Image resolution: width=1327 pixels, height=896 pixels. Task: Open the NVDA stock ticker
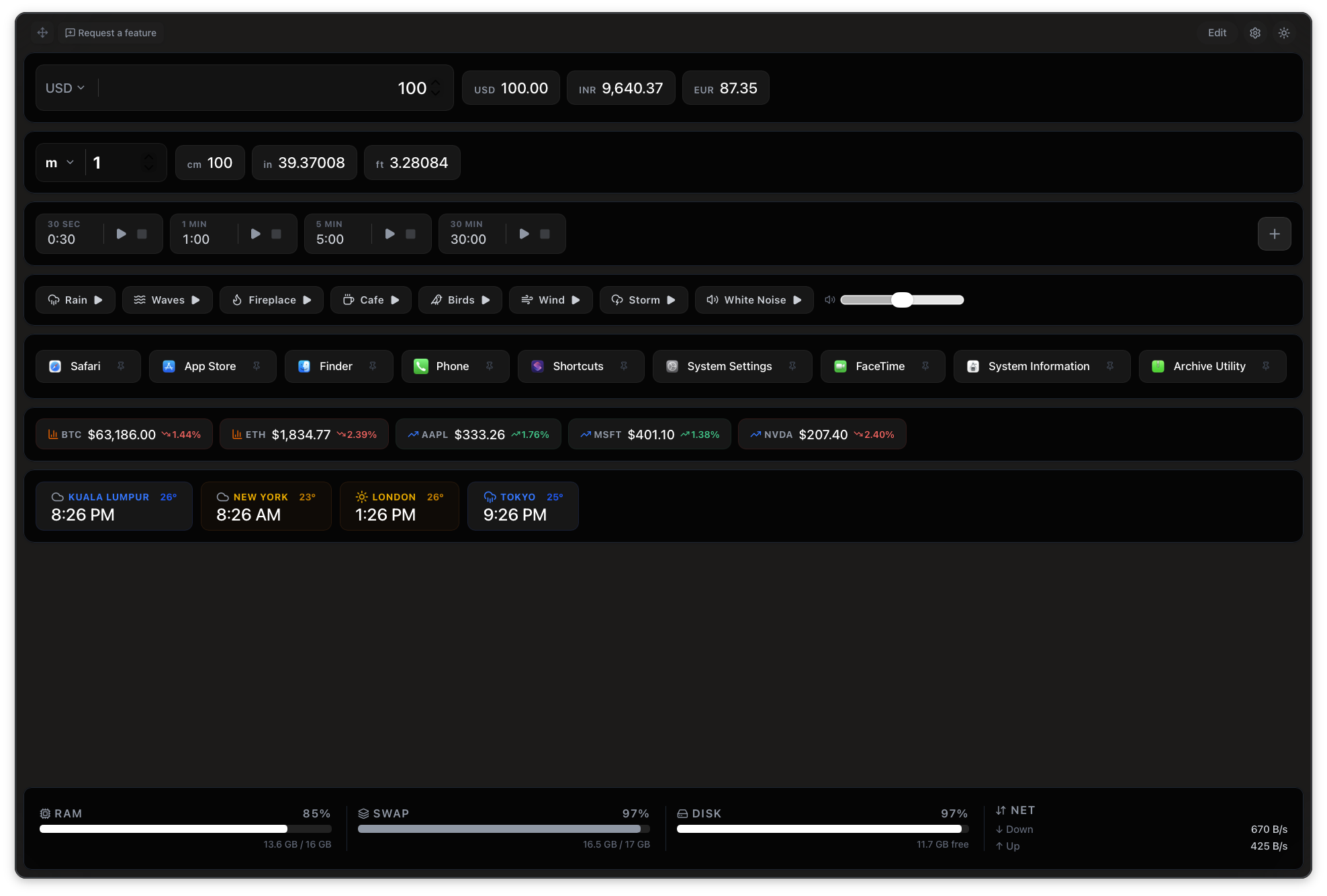822,434
